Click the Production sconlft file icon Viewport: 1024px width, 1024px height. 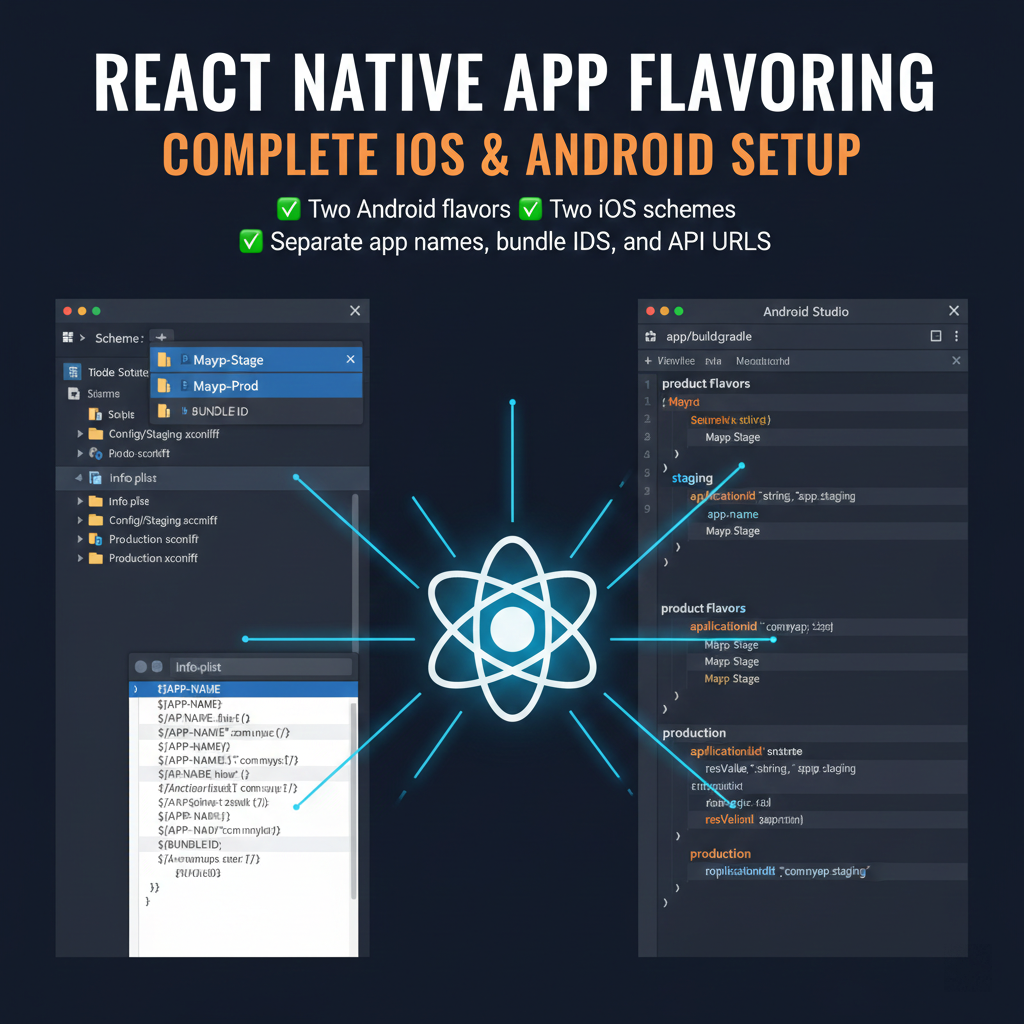[95, 539]
